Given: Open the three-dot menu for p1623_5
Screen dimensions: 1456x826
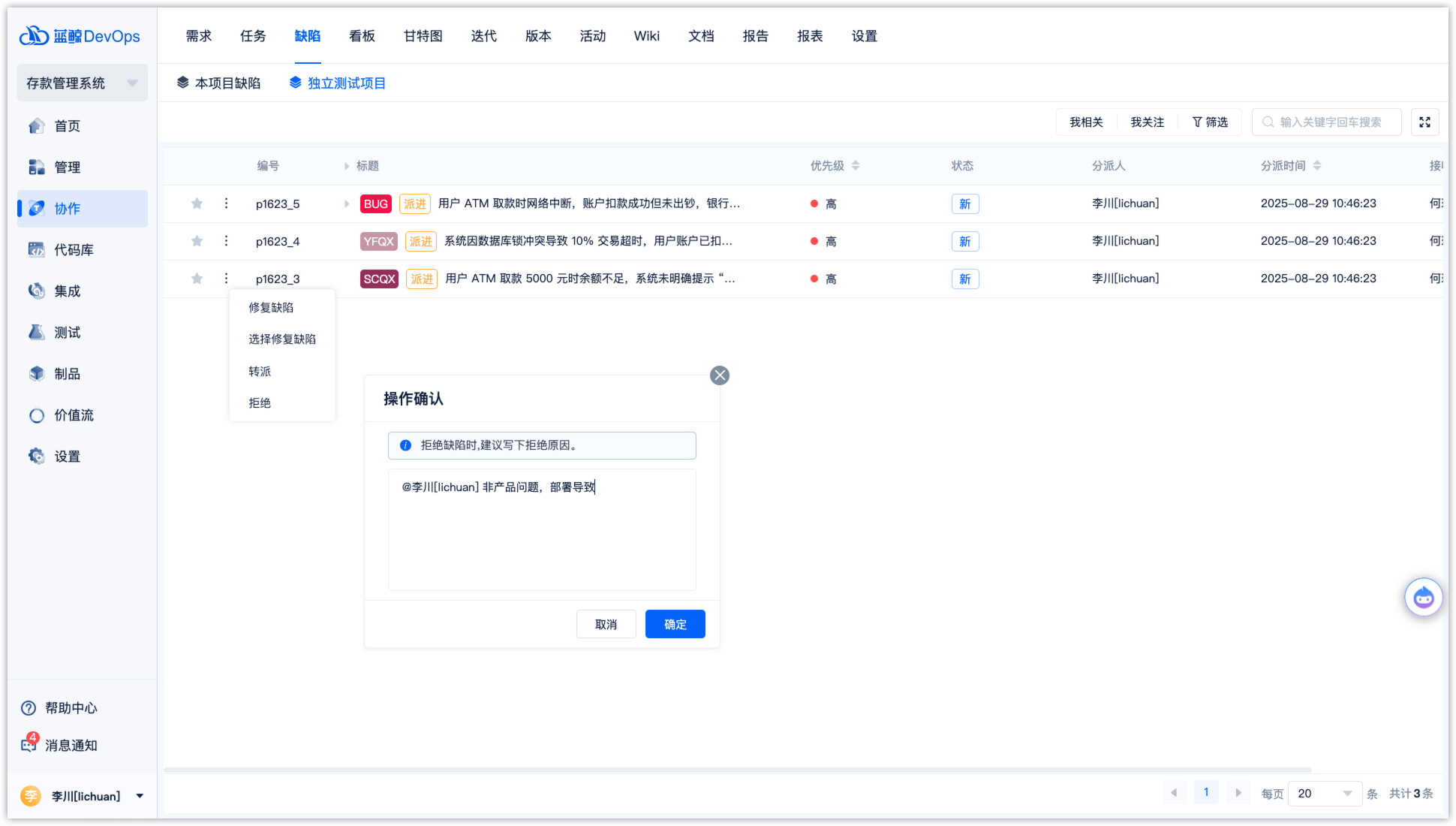Looking at the screenshot, I should click(226, 203).
